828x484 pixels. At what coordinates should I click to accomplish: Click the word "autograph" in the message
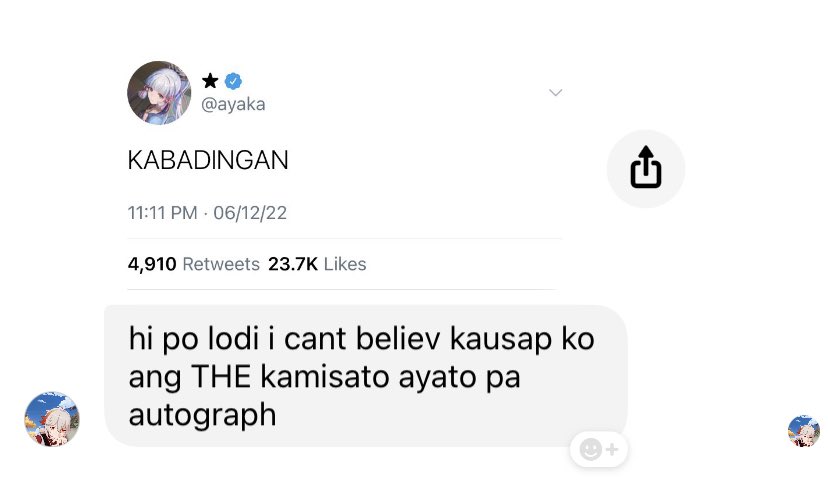coord(202,415)
